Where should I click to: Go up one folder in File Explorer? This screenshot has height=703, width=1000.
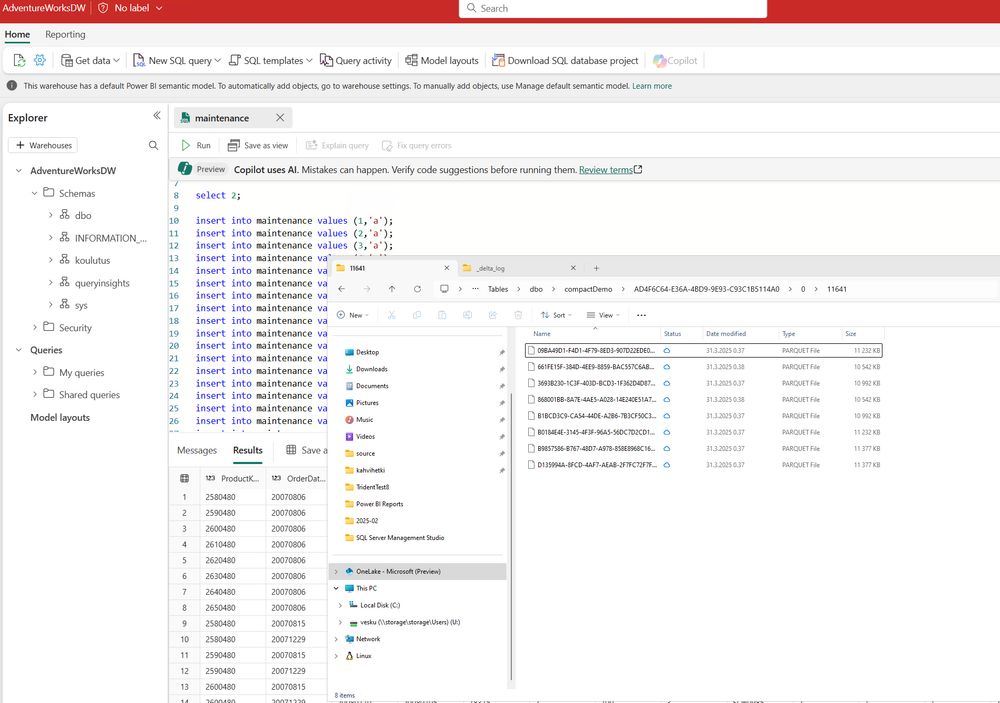point(392,289)
